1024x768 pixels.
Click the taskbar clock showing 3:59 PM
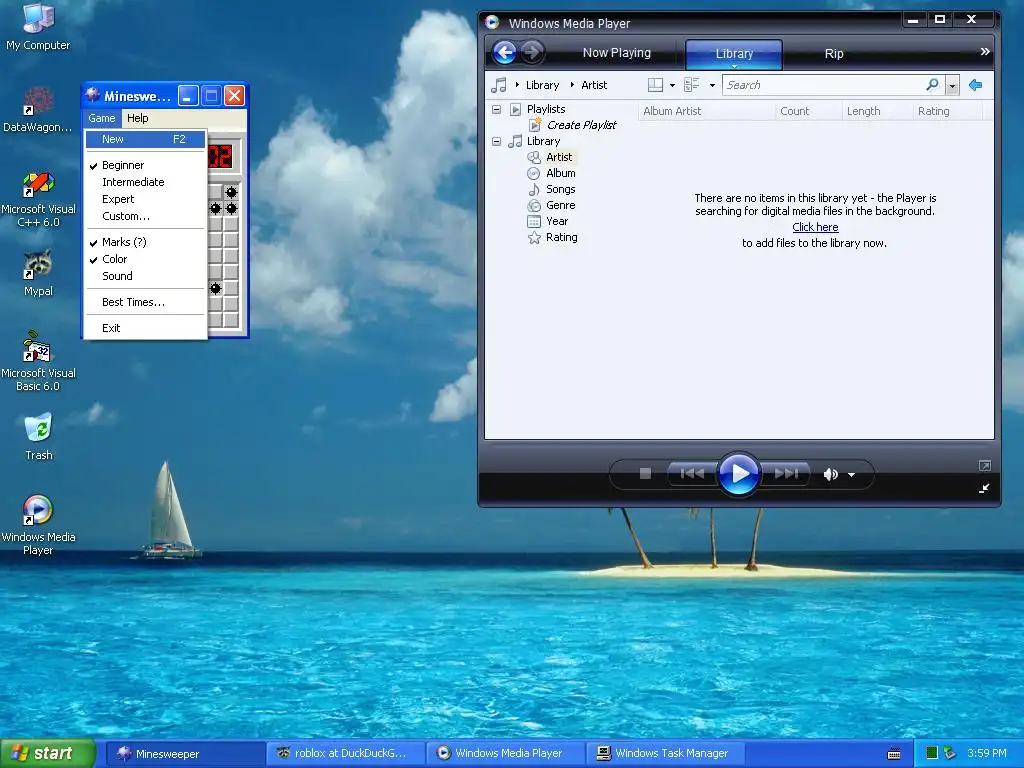tap(987, 753)
